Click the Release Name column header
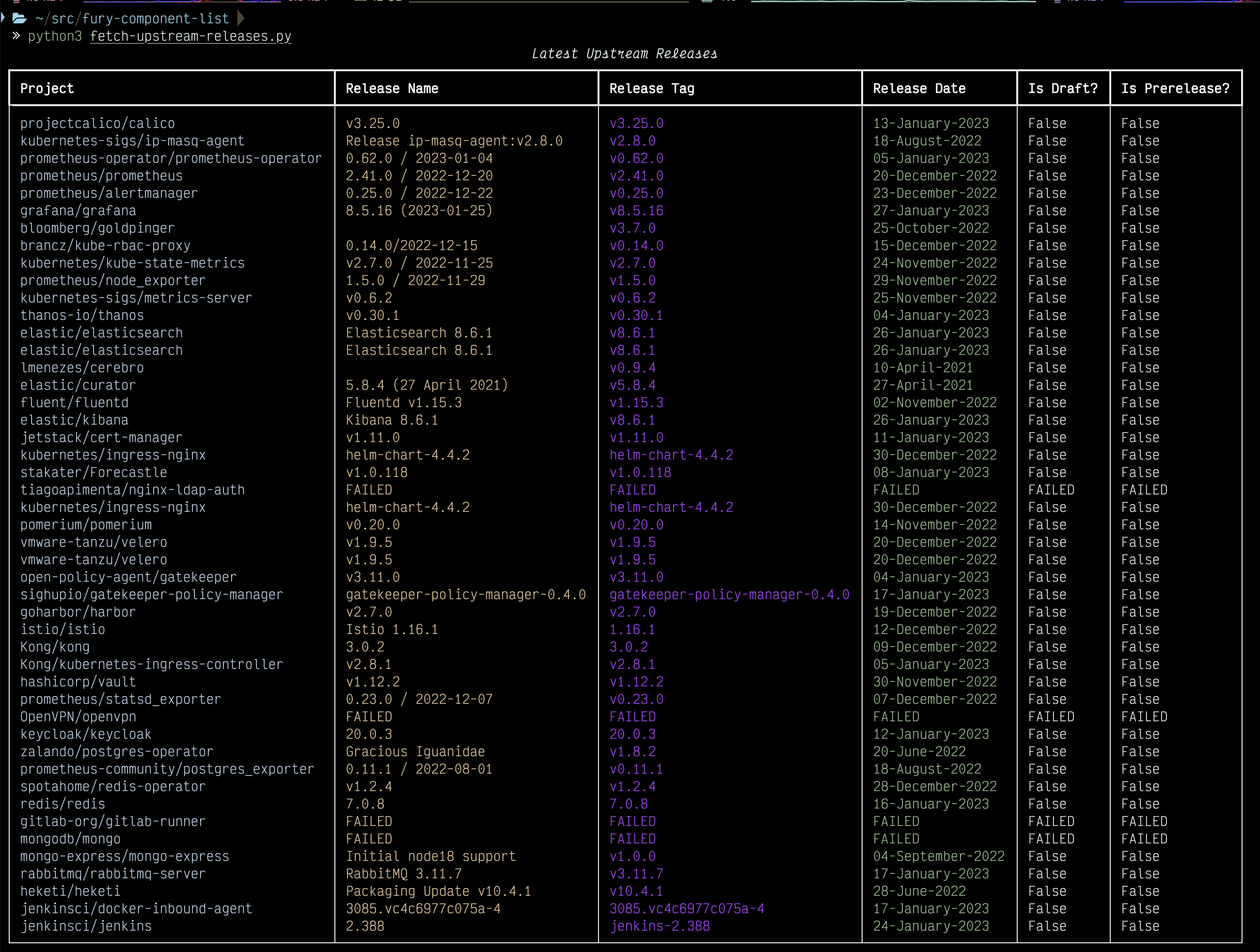The width and height of the screenshot is (1260, 952). coord(392,88)
